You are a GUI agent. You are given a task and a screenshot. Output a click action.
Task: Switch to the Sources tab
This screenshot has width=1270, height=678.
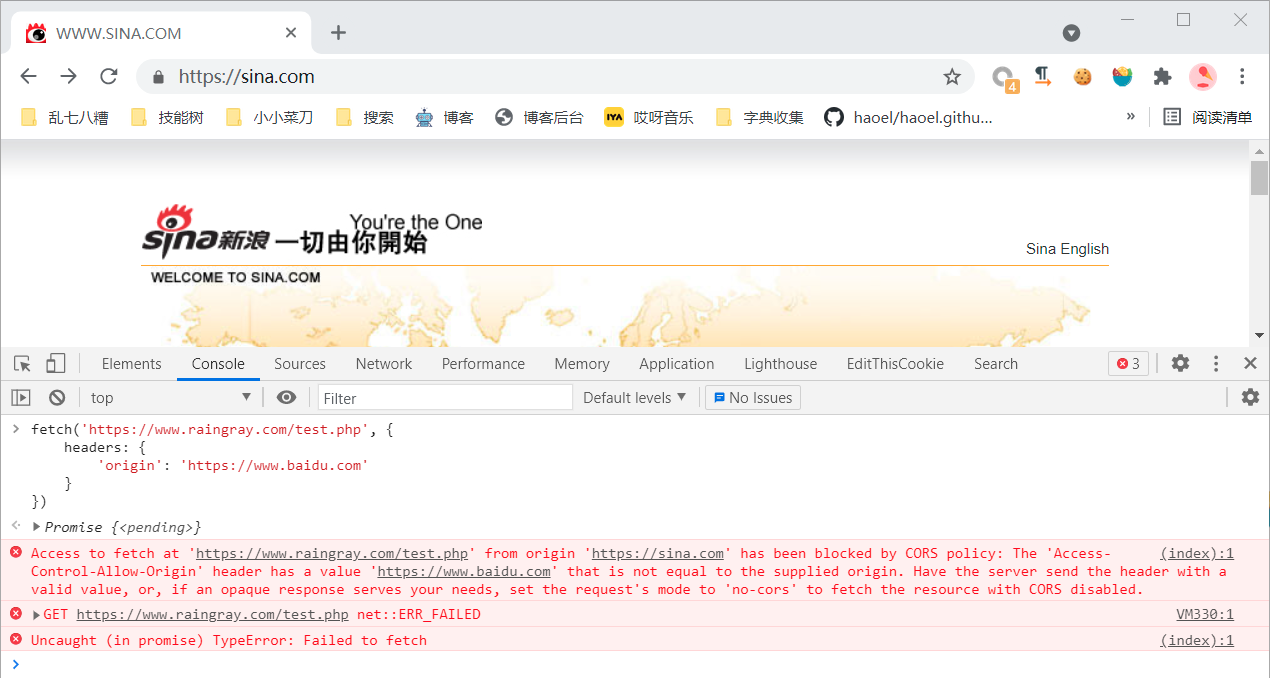tap(300, 364)
